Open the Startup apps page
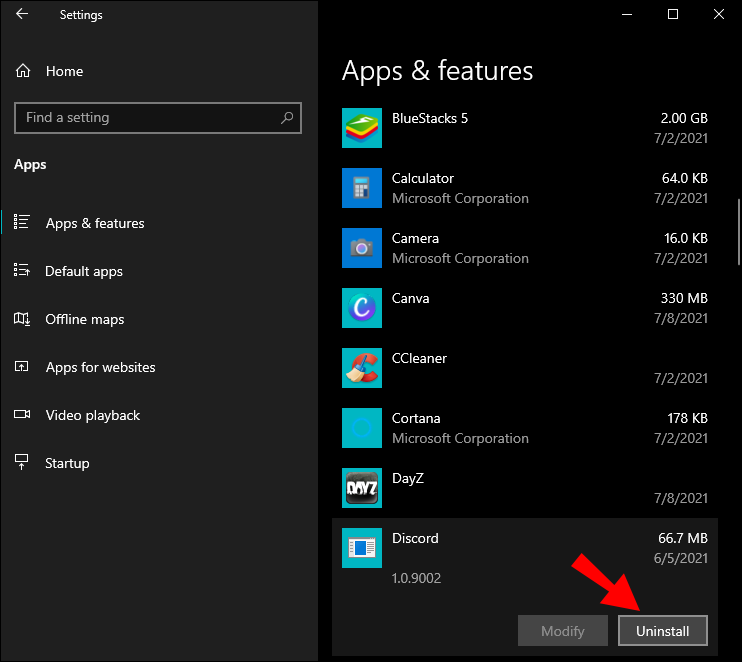 pyautogui.click(x=67, y=463)
